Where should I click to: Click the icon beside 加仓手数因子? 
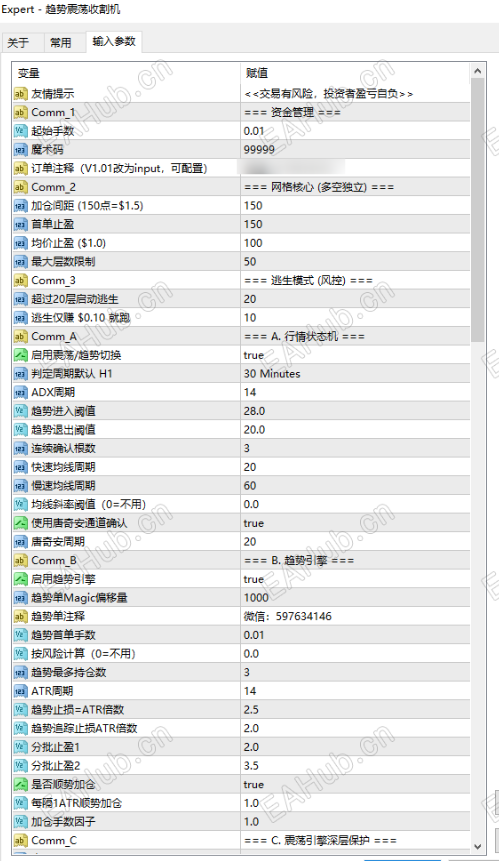tap(20, 822)
